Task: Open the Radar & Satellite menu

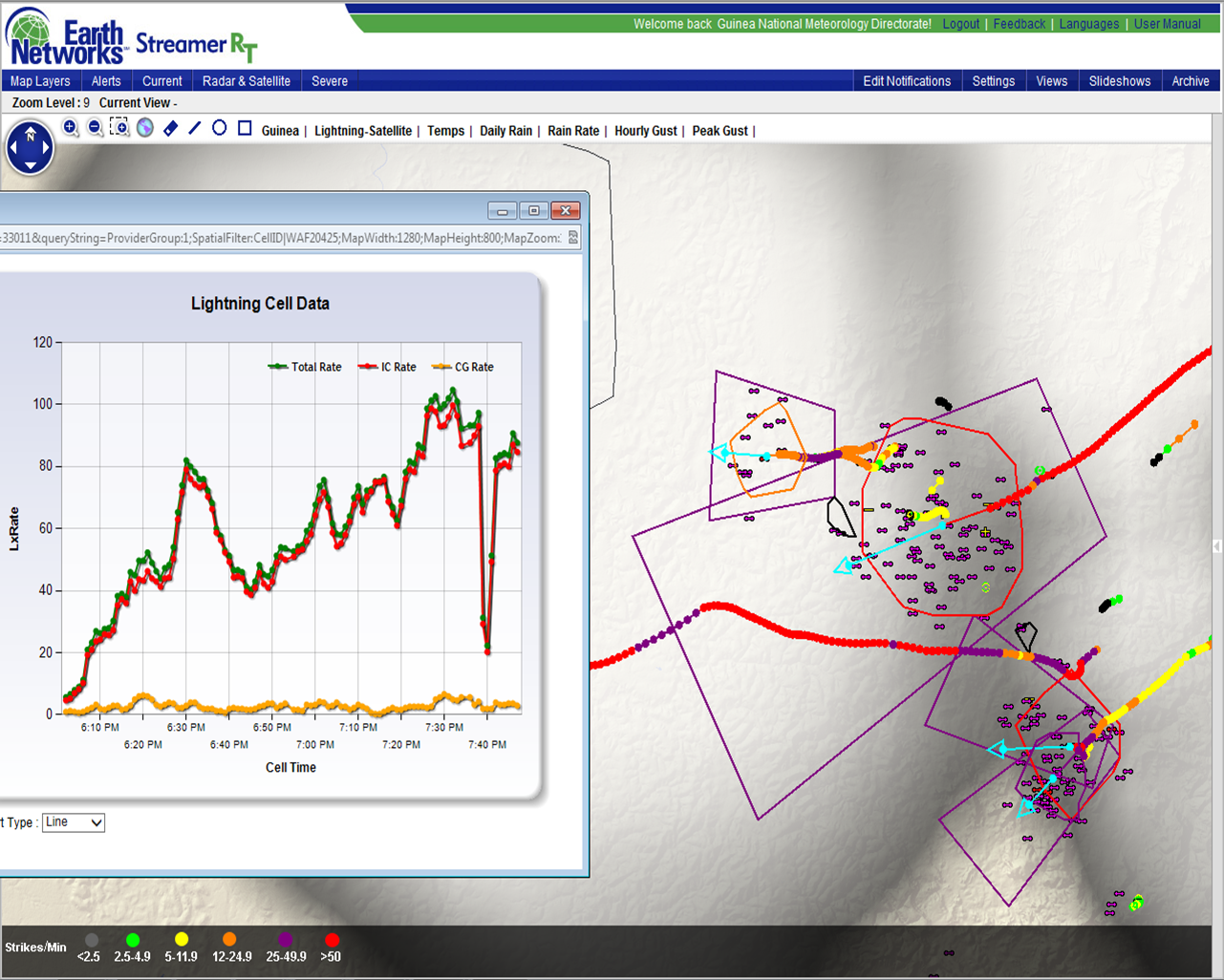Action: (x=247, y=81)
